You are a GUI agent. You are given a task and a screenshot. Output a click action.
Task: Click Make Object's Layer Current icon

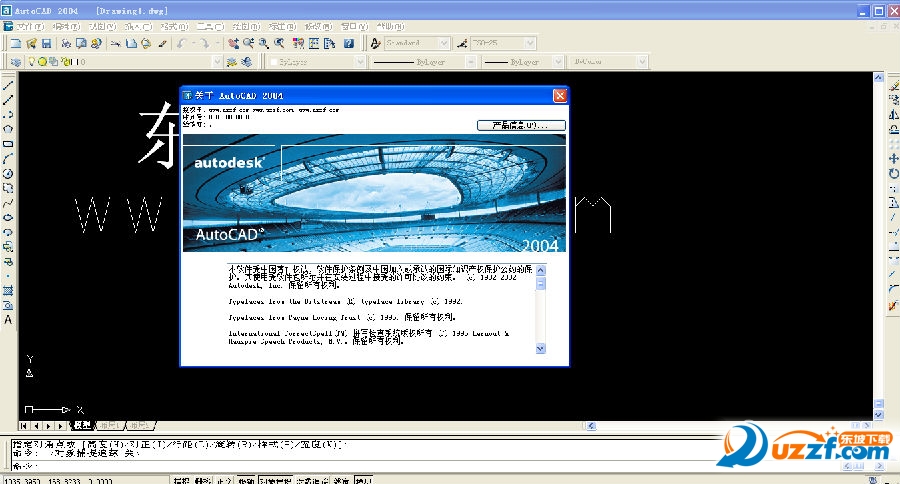coord(232,61)
